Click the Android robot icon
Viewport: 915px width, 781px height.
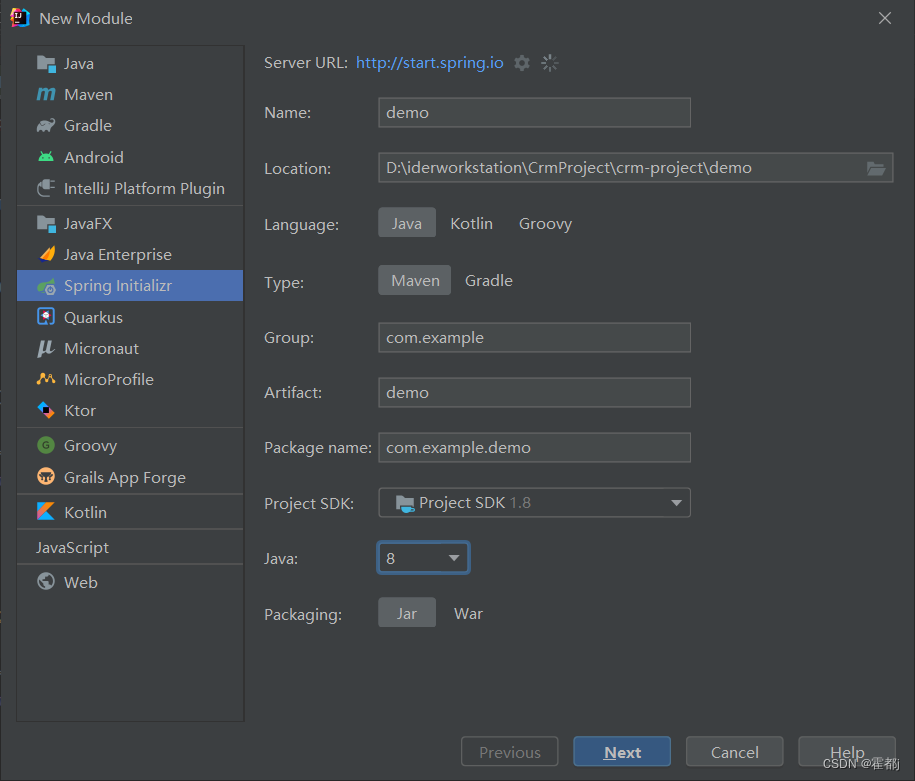coord(46,157)
